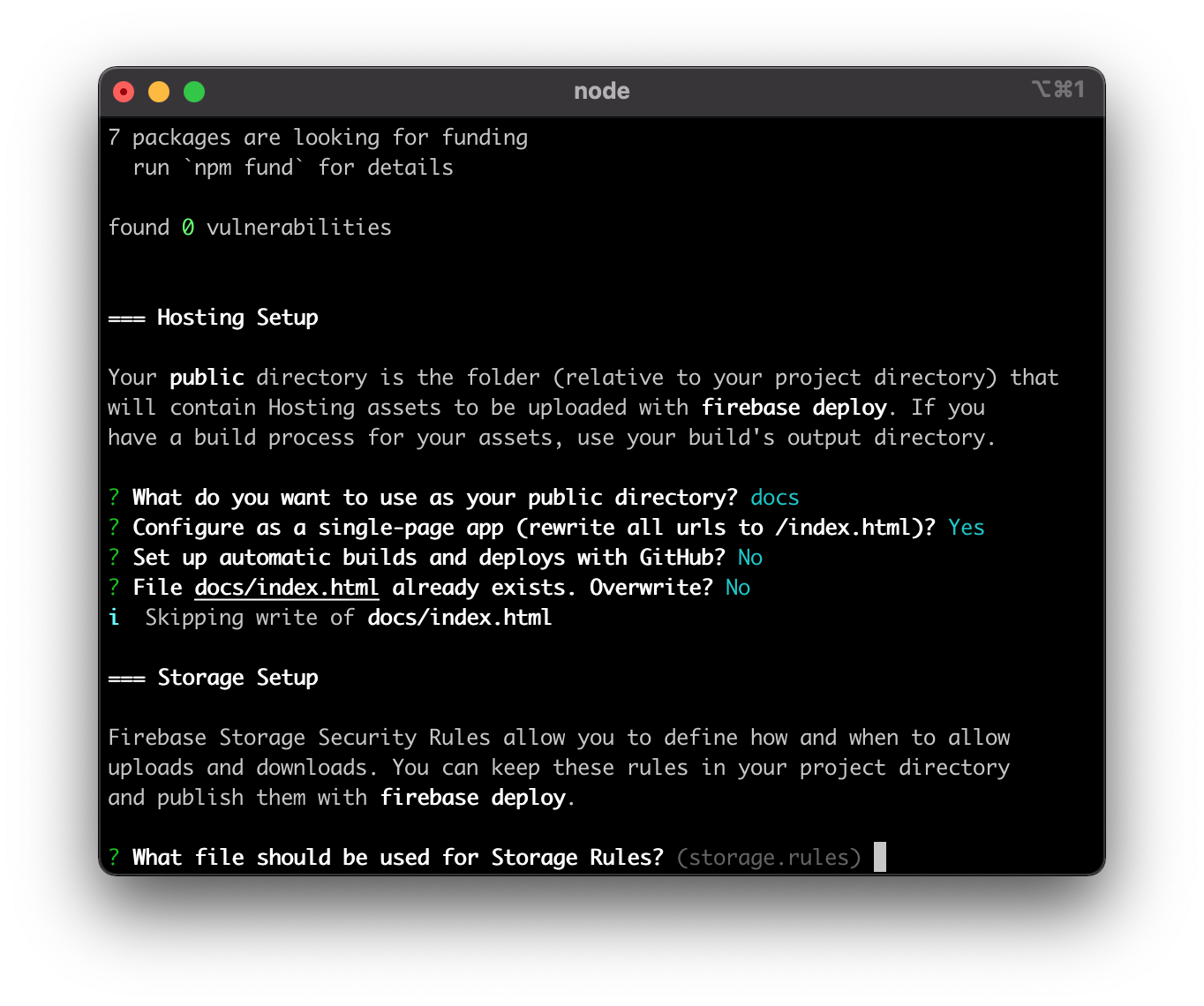This screenshot has height=1006, width=1204.
Task: Click the blue 'i' info marker
Action: click(x=114, y=618)
